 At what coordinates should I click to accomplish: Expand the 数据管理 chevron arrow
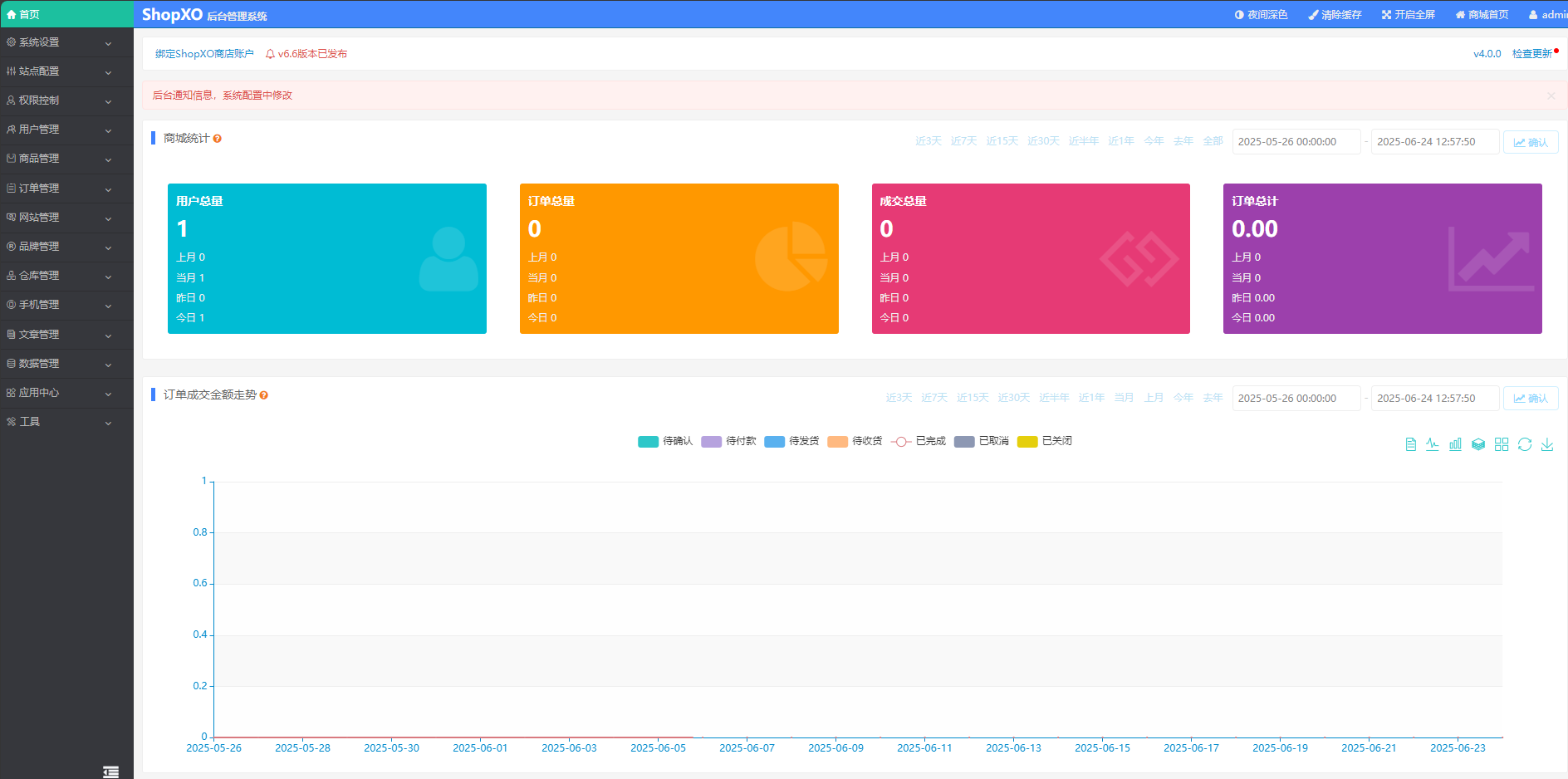[108, 365]
